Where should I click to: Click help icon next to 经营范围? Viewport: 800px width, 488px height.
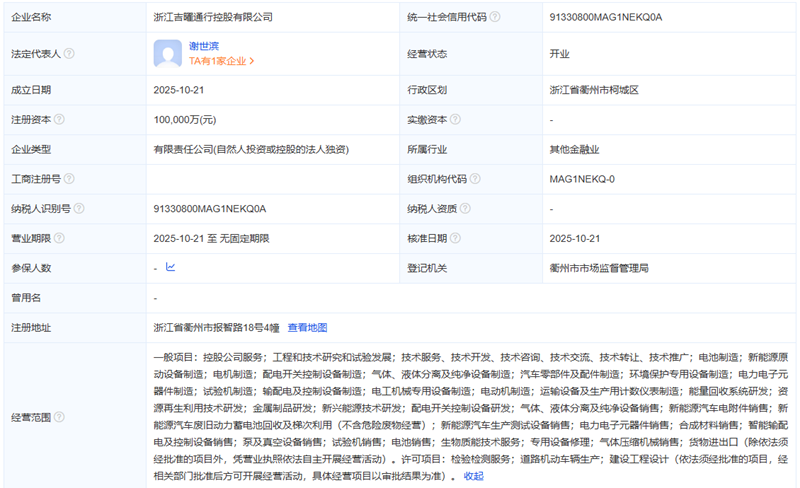[58, 416]
